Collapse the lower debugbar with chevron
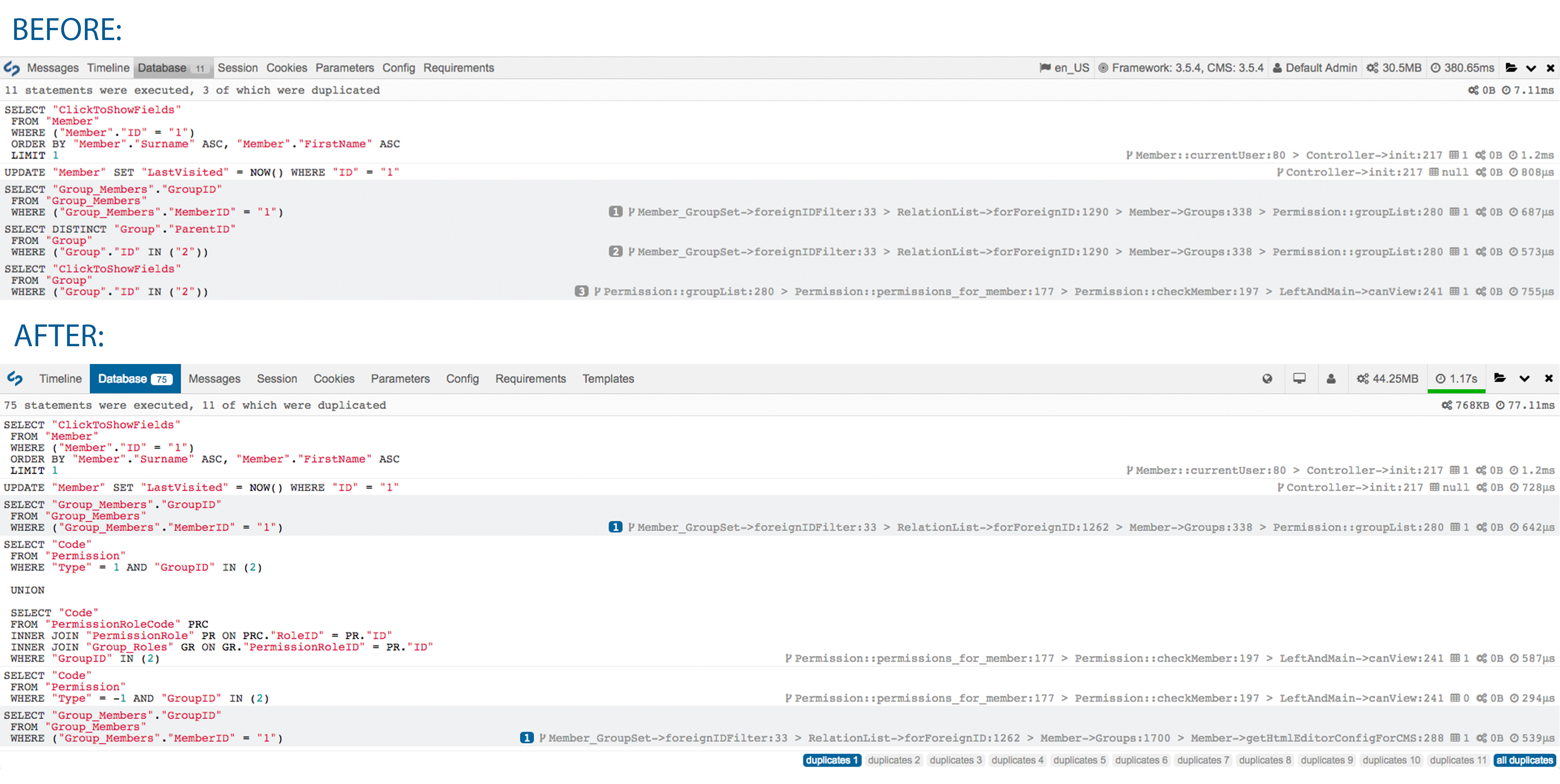The height and width of the screenshot is (784, 1560). (1524, 378)
